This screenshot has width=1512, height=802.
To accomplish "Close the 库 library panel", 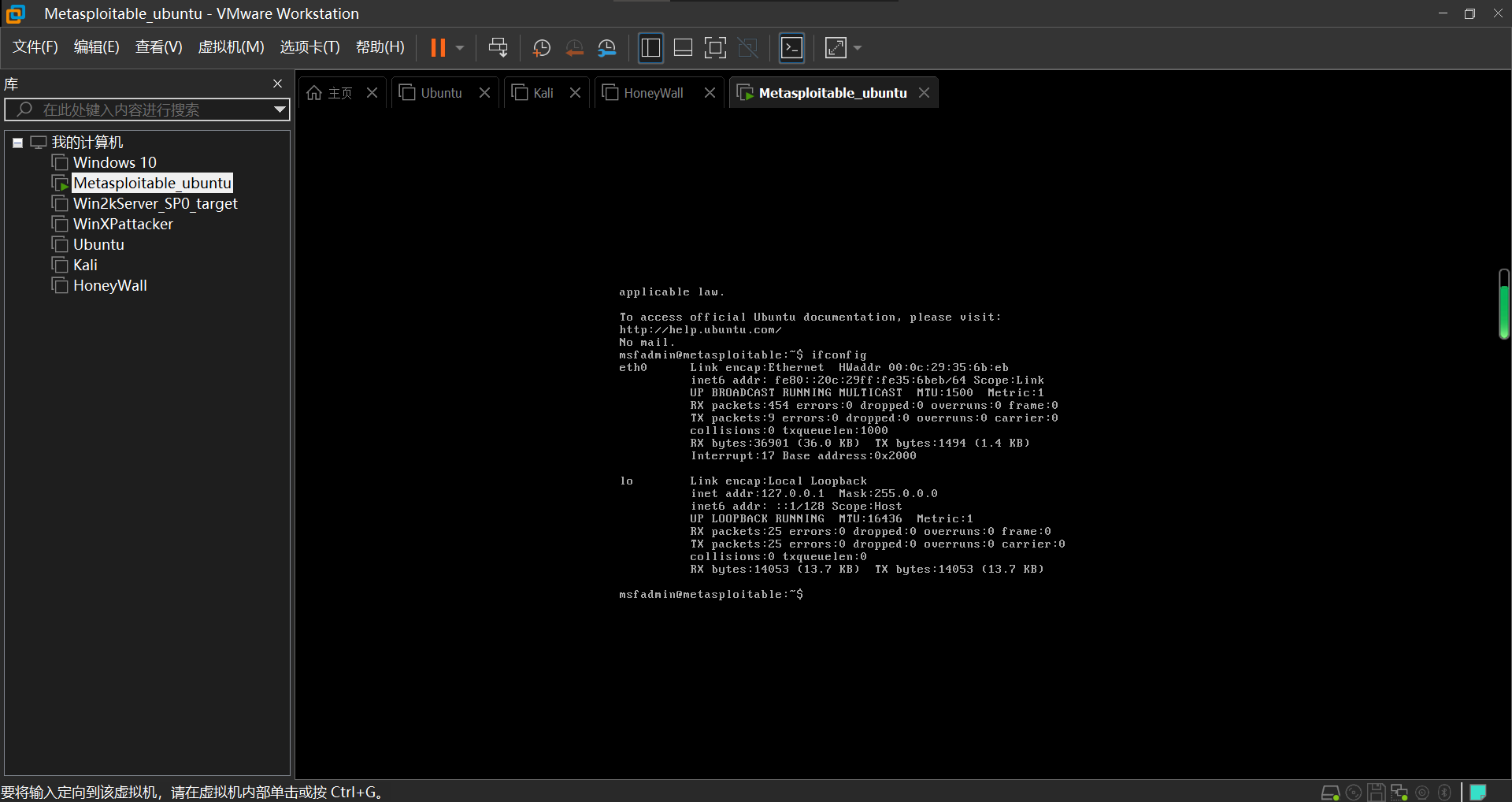I will point(277,84).
